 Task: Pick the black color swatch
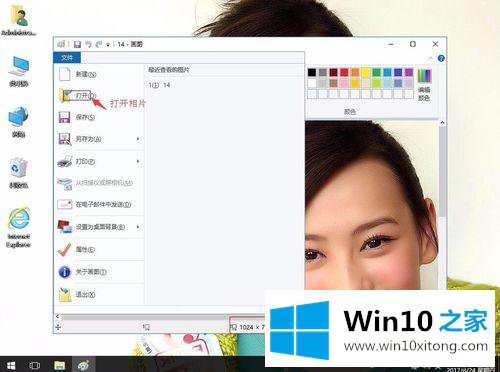pyautogui.click(x=312, y=72)
